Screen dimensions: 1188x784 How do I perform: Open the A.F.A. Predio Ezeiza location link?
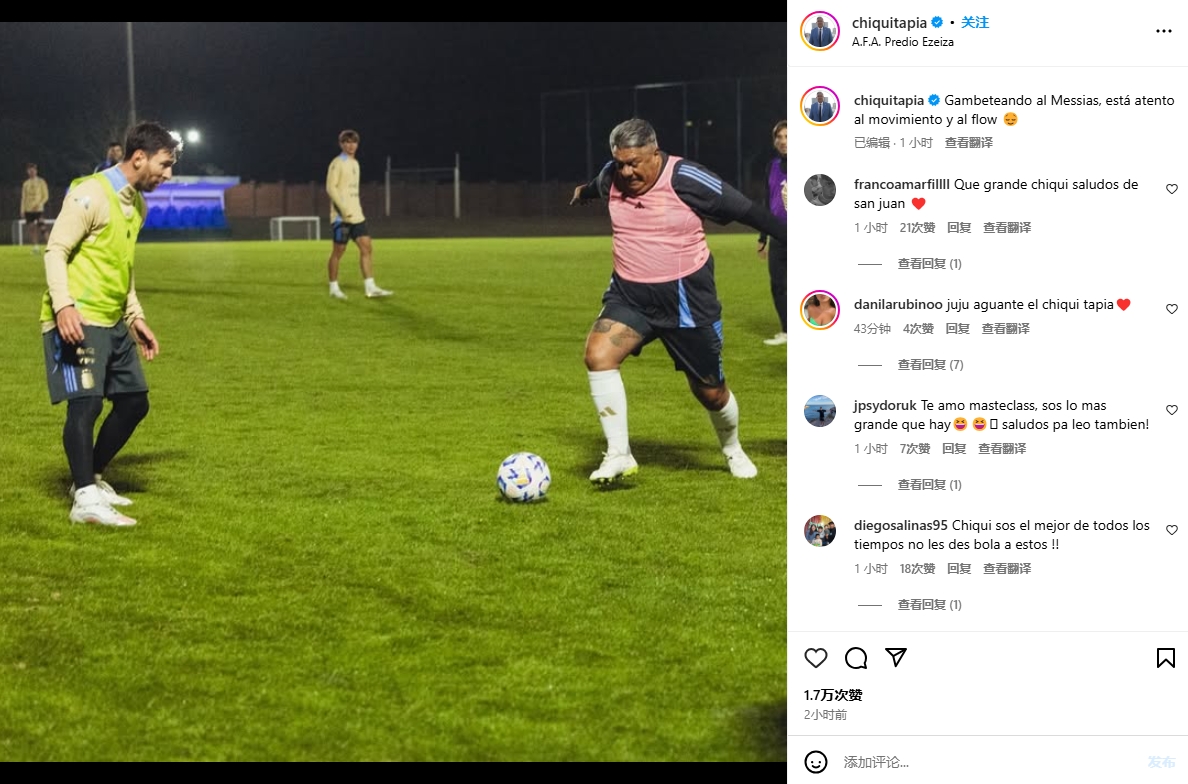tap(902, 42)
